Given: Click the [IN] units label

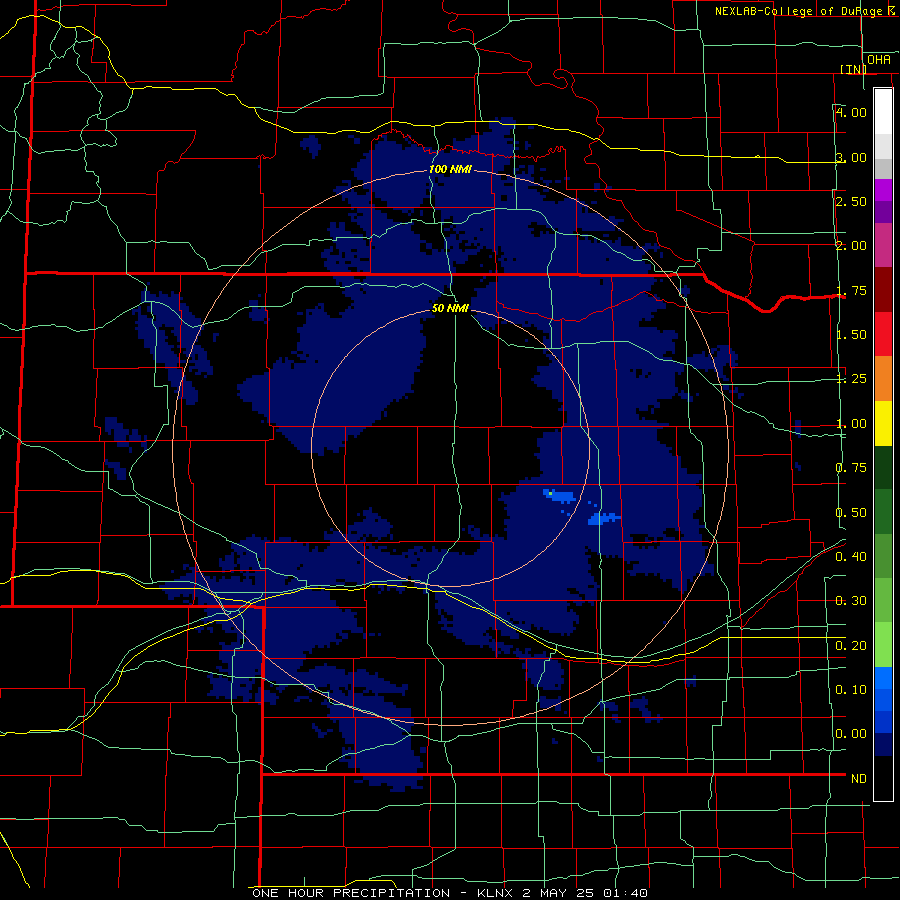Looking at the screenshot, I should point(854,69).
